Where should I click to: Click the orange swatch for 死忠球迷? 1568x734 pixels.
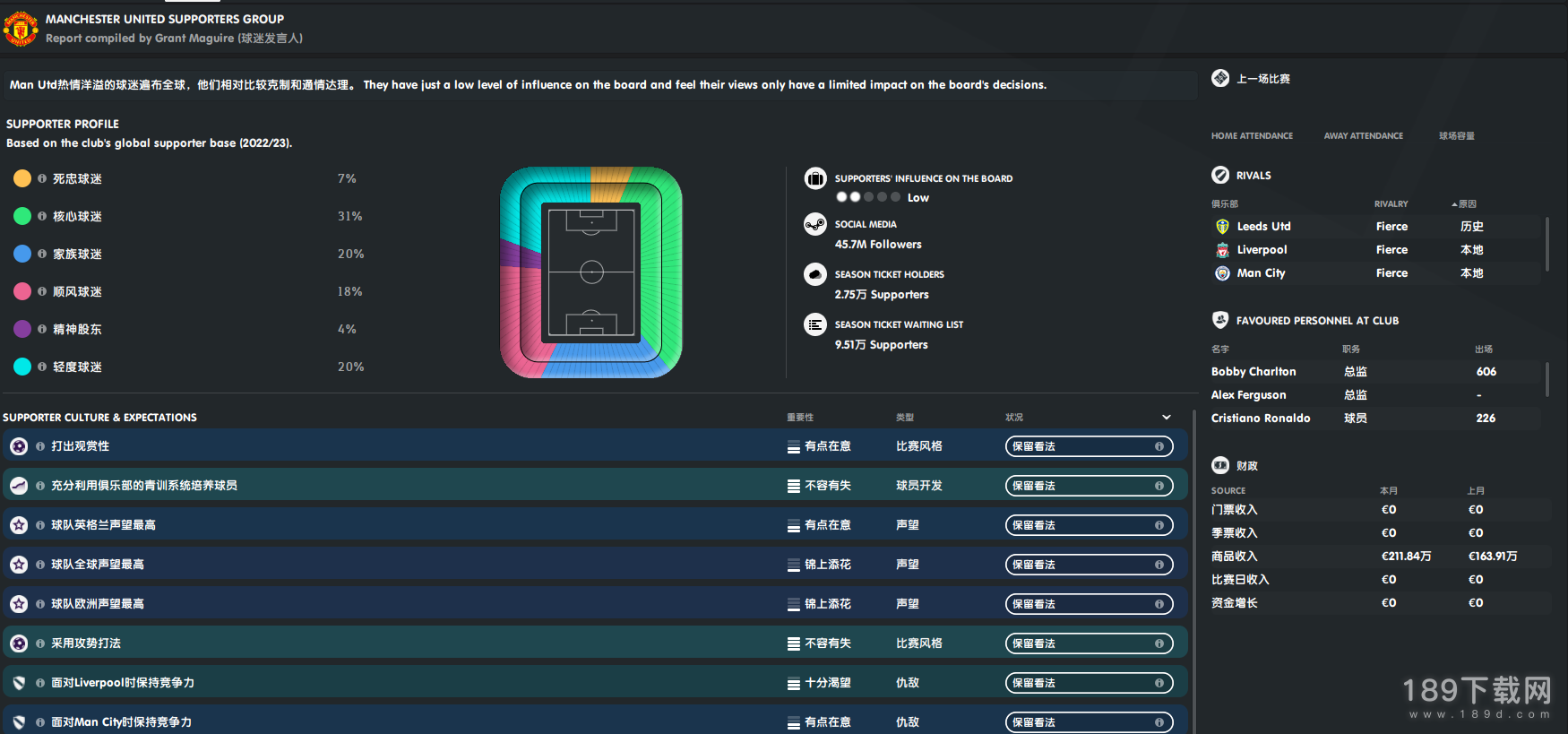click(x=22, y=178)
